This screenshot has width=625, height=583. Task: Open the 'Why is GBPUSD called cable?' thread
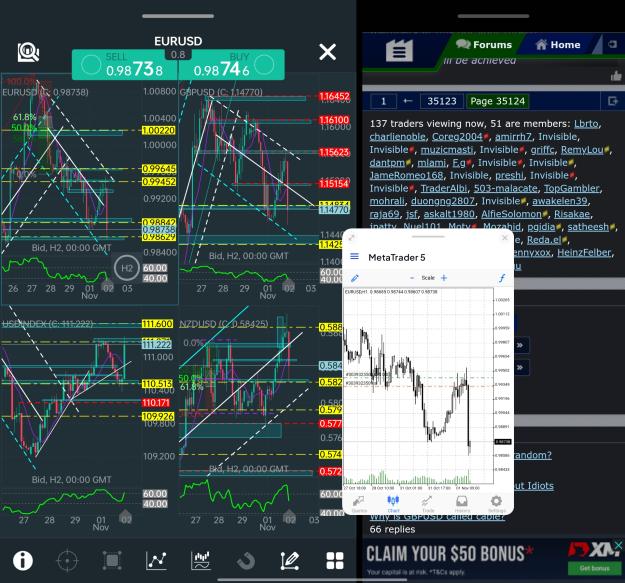(437, 516)
